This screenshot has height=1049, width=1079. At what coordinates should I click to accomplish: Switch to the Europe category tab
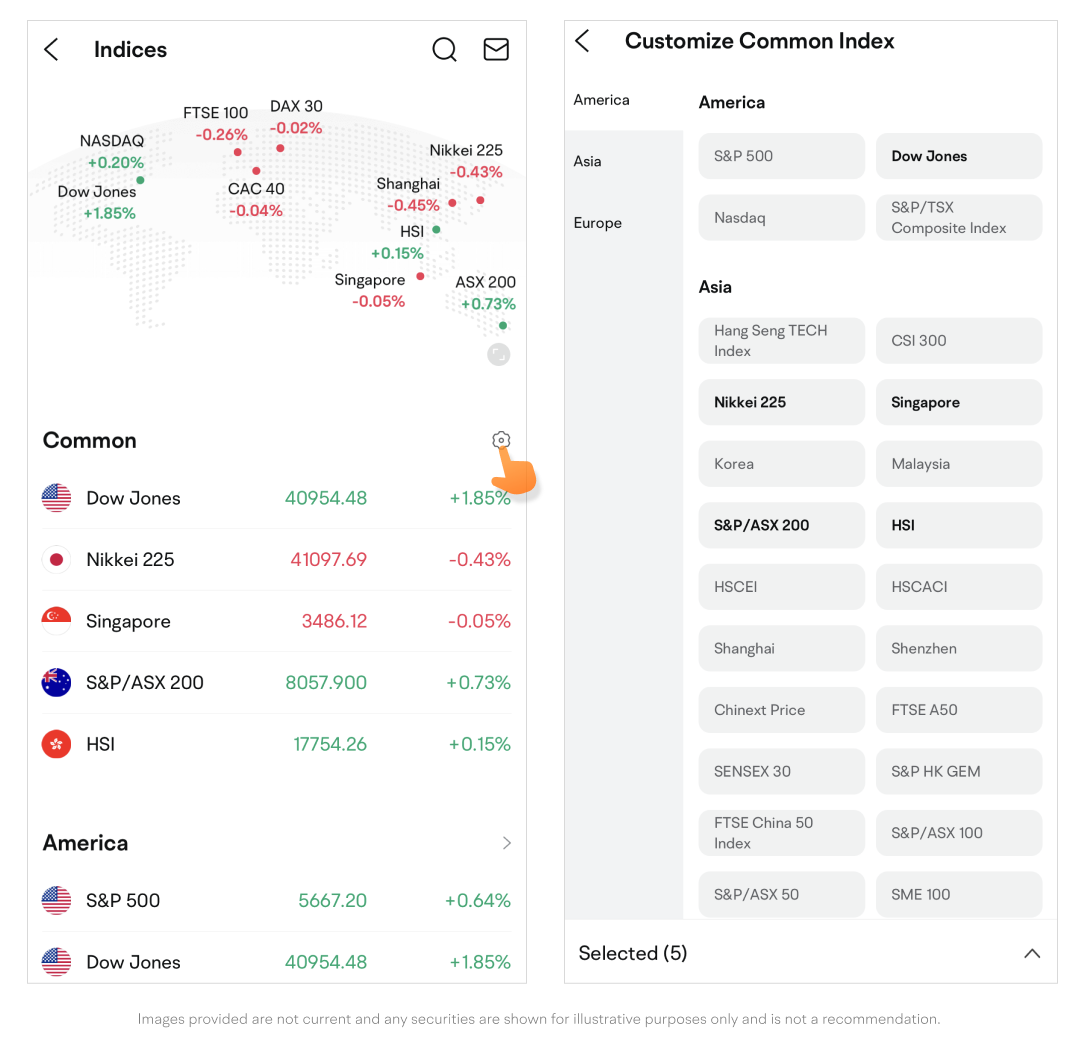[598, 223]
